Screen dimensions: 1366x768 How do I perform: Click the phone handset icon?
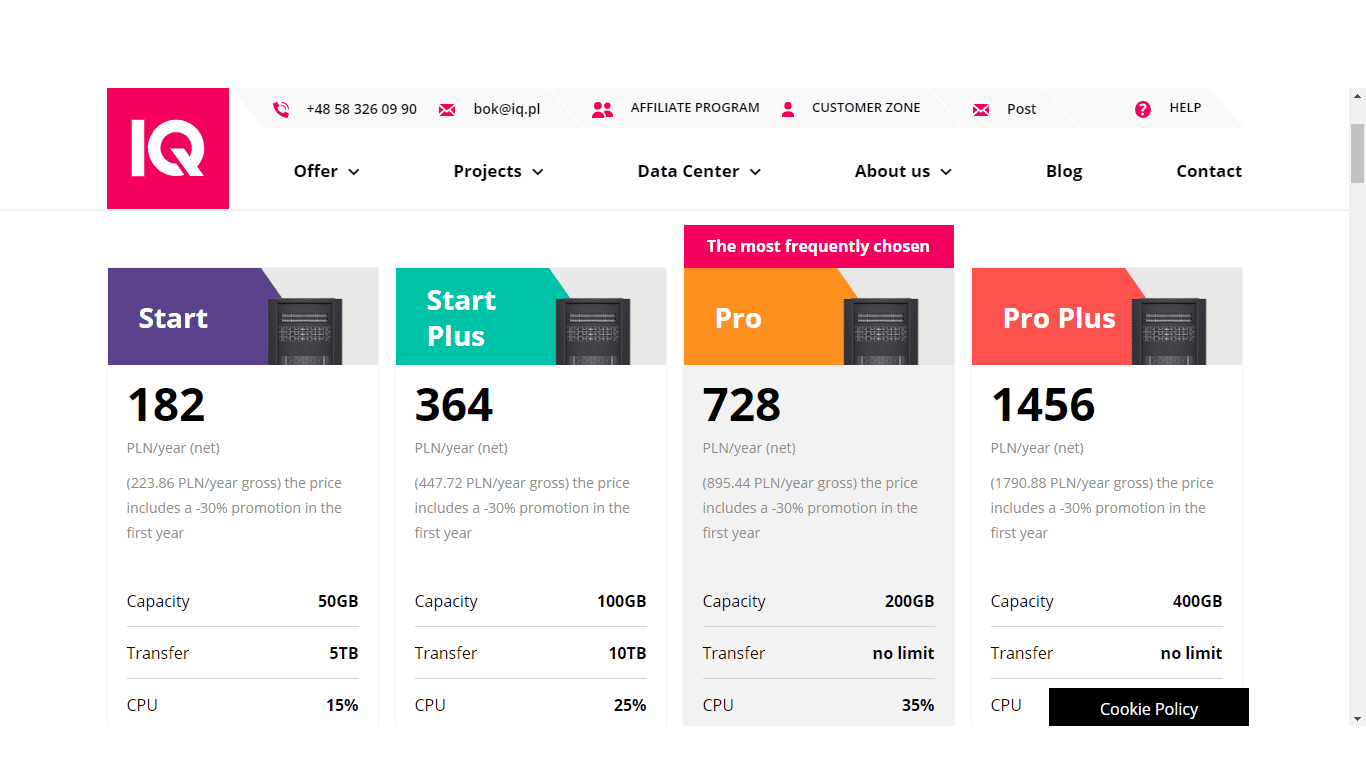281,109
